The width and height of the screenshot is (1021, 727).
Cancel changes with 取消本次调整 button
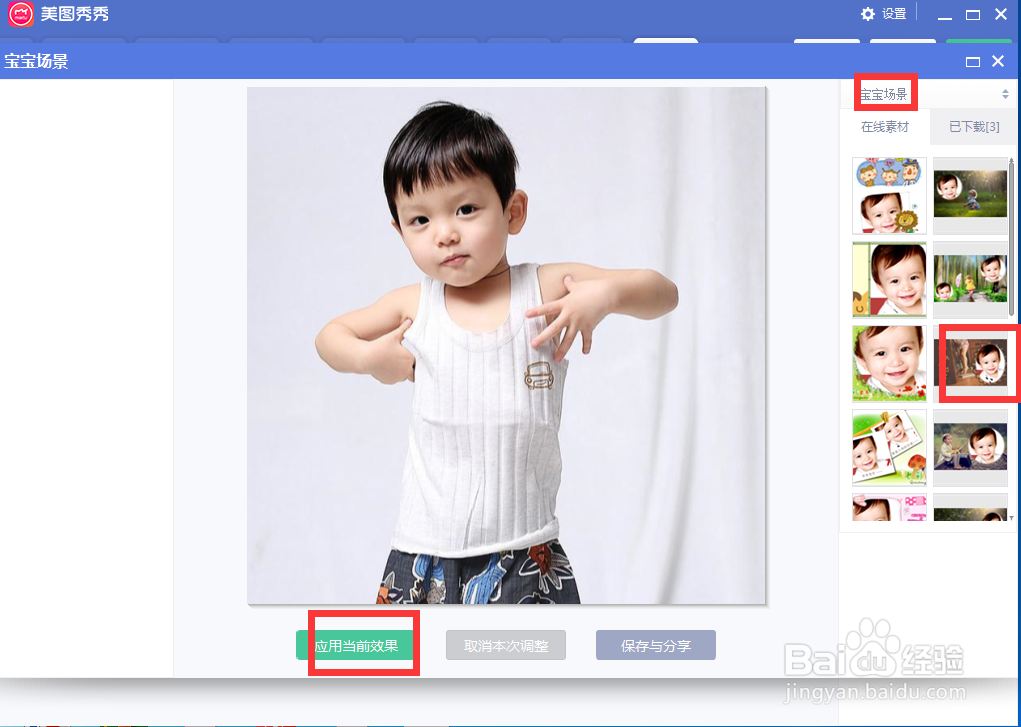506,646
